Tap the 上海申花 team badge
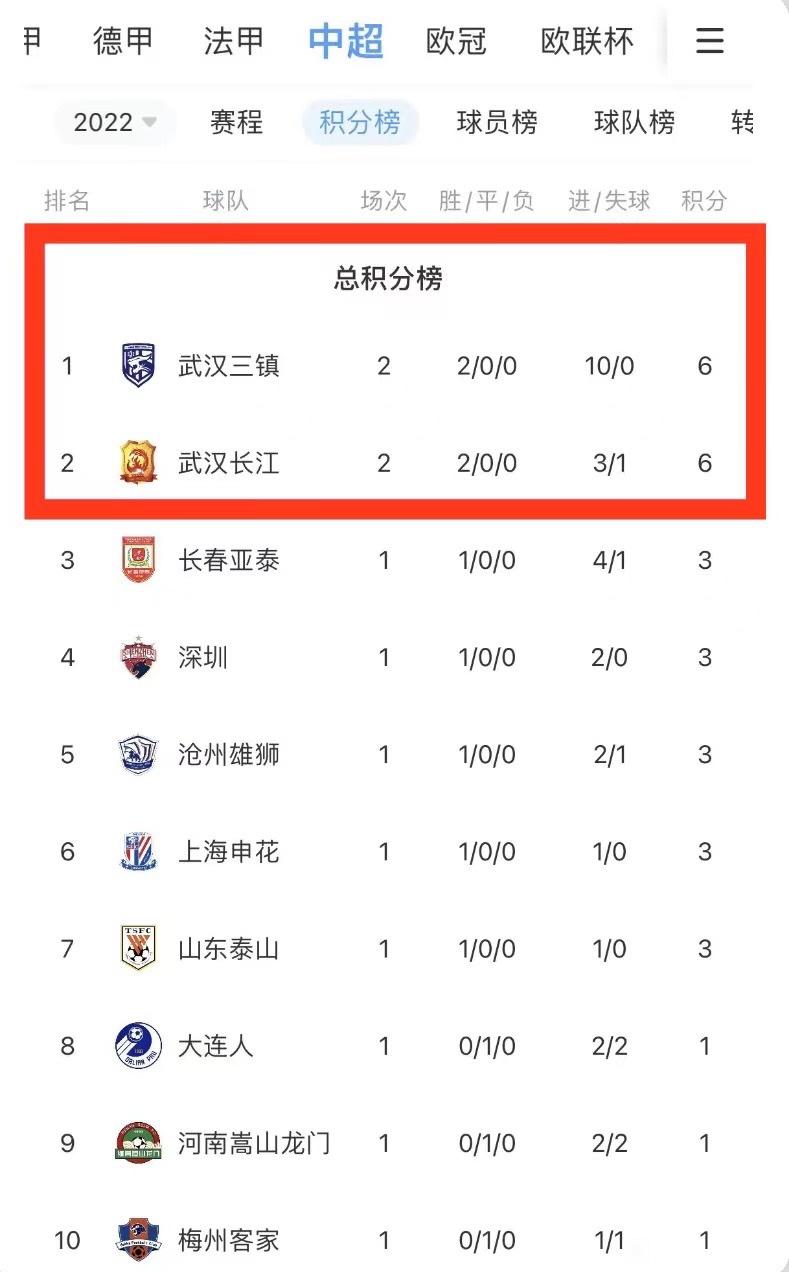Image resolution: width=789 pixels, height=1272 pixels. tap(138, 852)
